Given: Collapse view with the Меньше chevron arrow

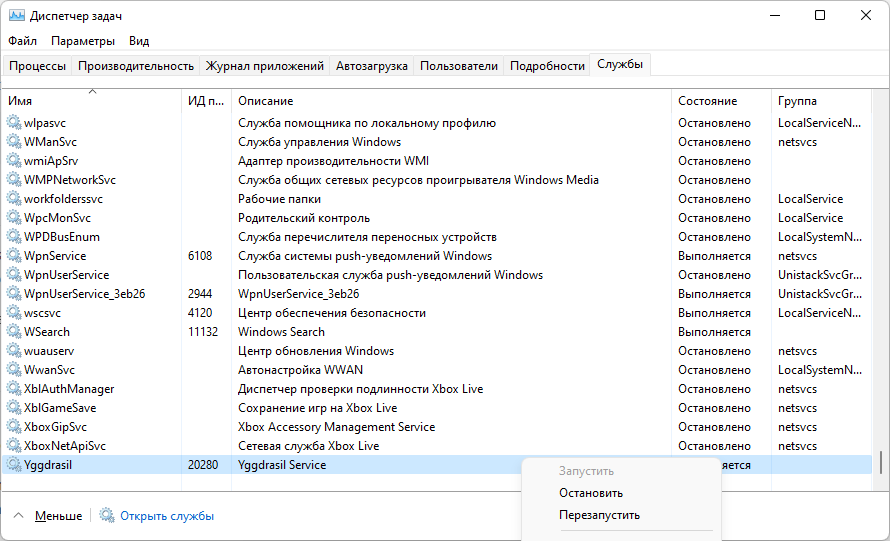Looking at the screenshot, I should (19, 516).
